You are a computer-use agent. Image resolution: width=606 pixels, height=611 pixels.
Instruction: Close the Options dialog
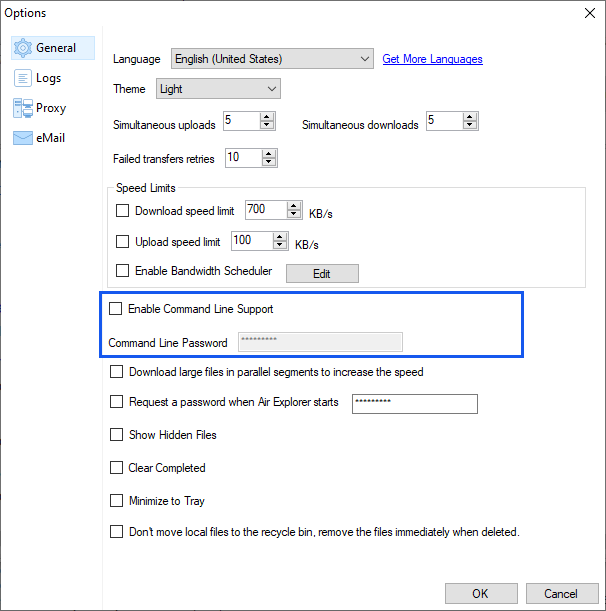click(x=590, y=13)
